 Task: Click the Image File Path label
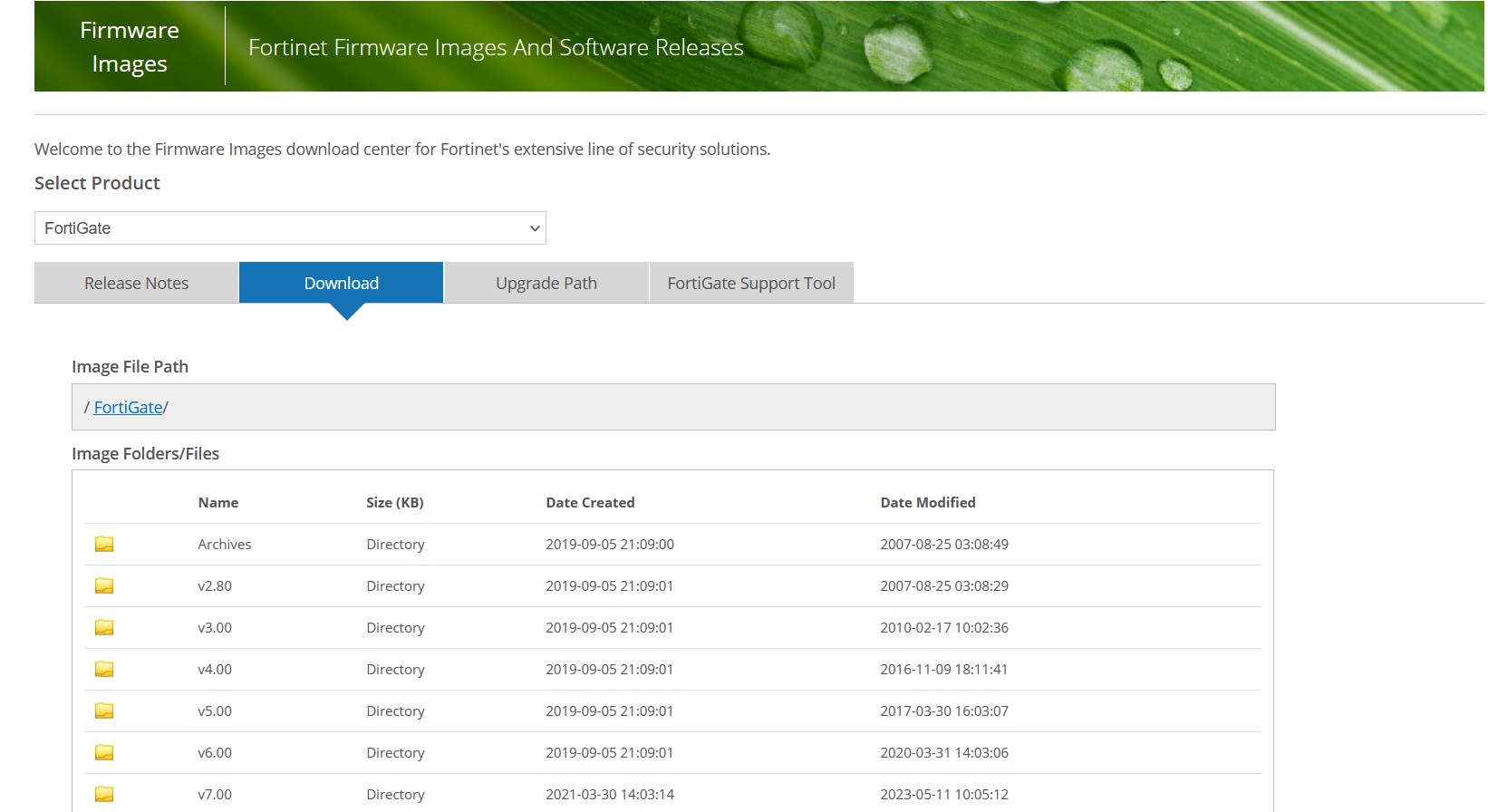click(x=130, y=367)
